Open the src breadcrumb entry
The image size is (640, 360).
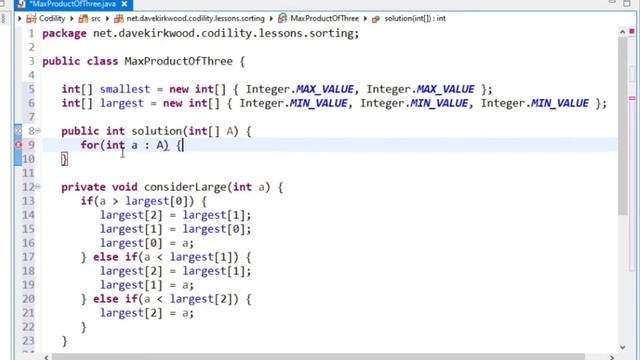96,18
